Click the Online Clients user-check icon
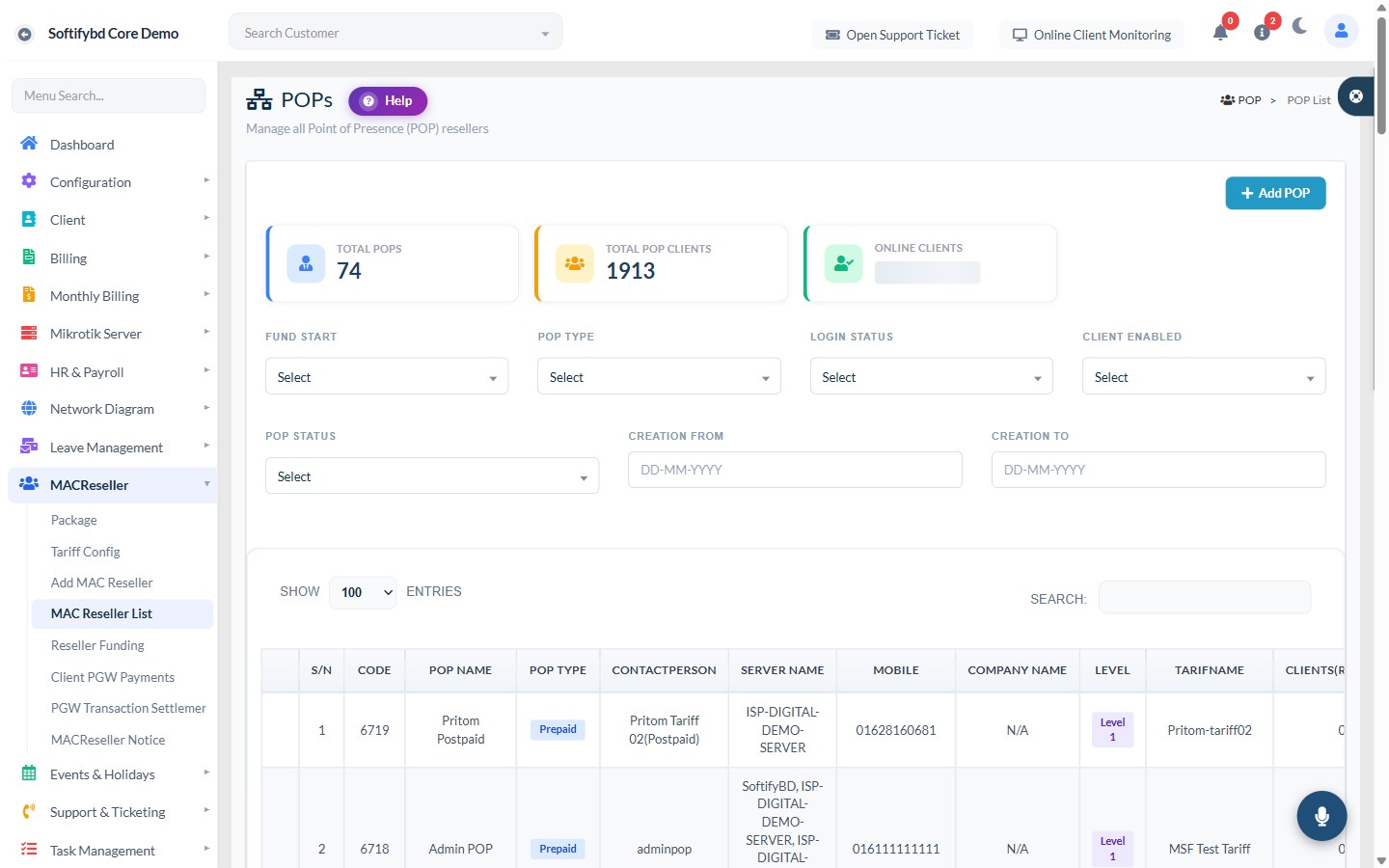The height and width of the screenshot is (868, 1389). [x=844, y=263]
